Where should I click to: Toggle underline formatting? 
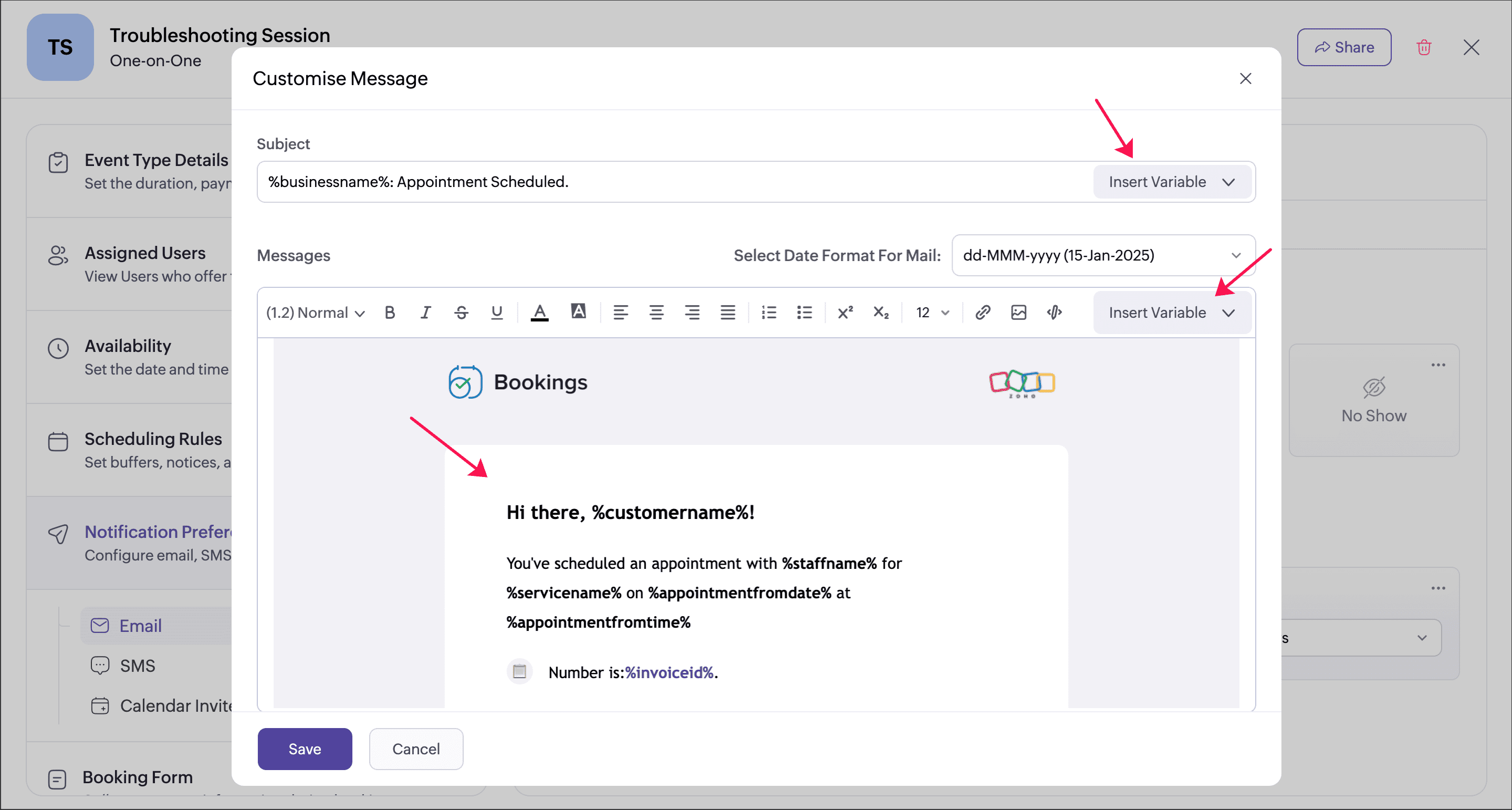coord(497,312)
